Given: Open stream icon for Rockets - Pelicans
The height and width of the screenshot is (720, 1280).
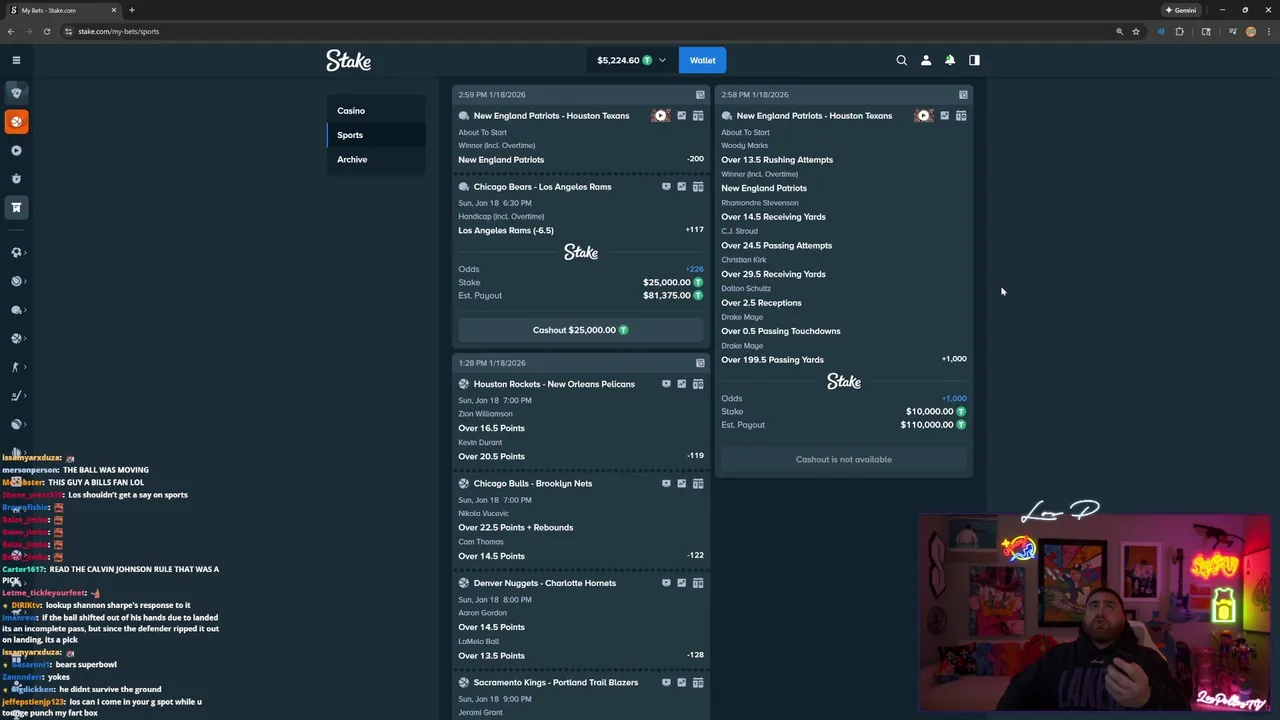Looking at the screenshot, I should tap(666, 384).
